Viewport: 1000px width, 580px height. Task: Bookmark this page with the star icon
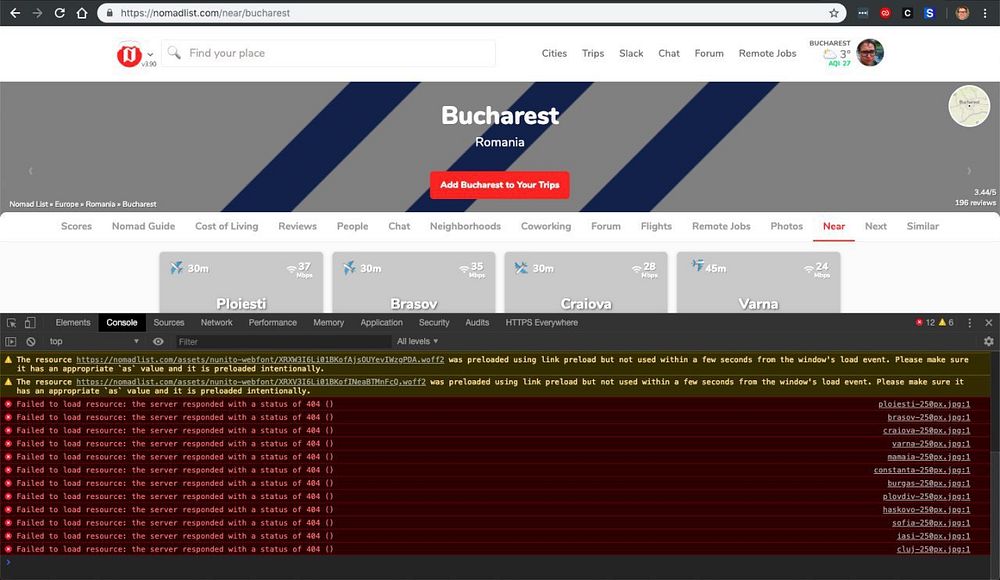[834, 13]
